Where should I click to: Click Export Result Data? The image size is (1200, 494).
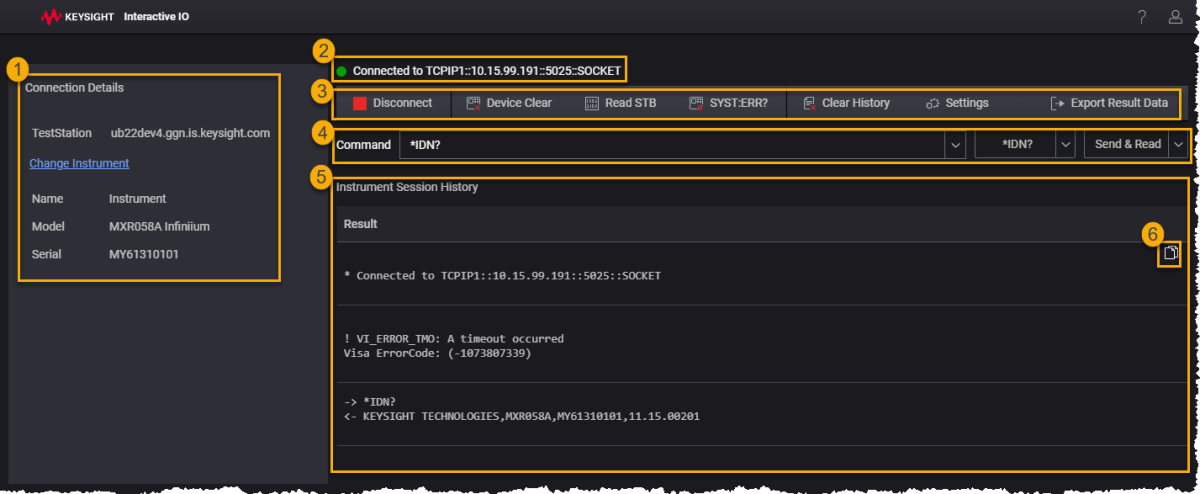point(1109,103)
